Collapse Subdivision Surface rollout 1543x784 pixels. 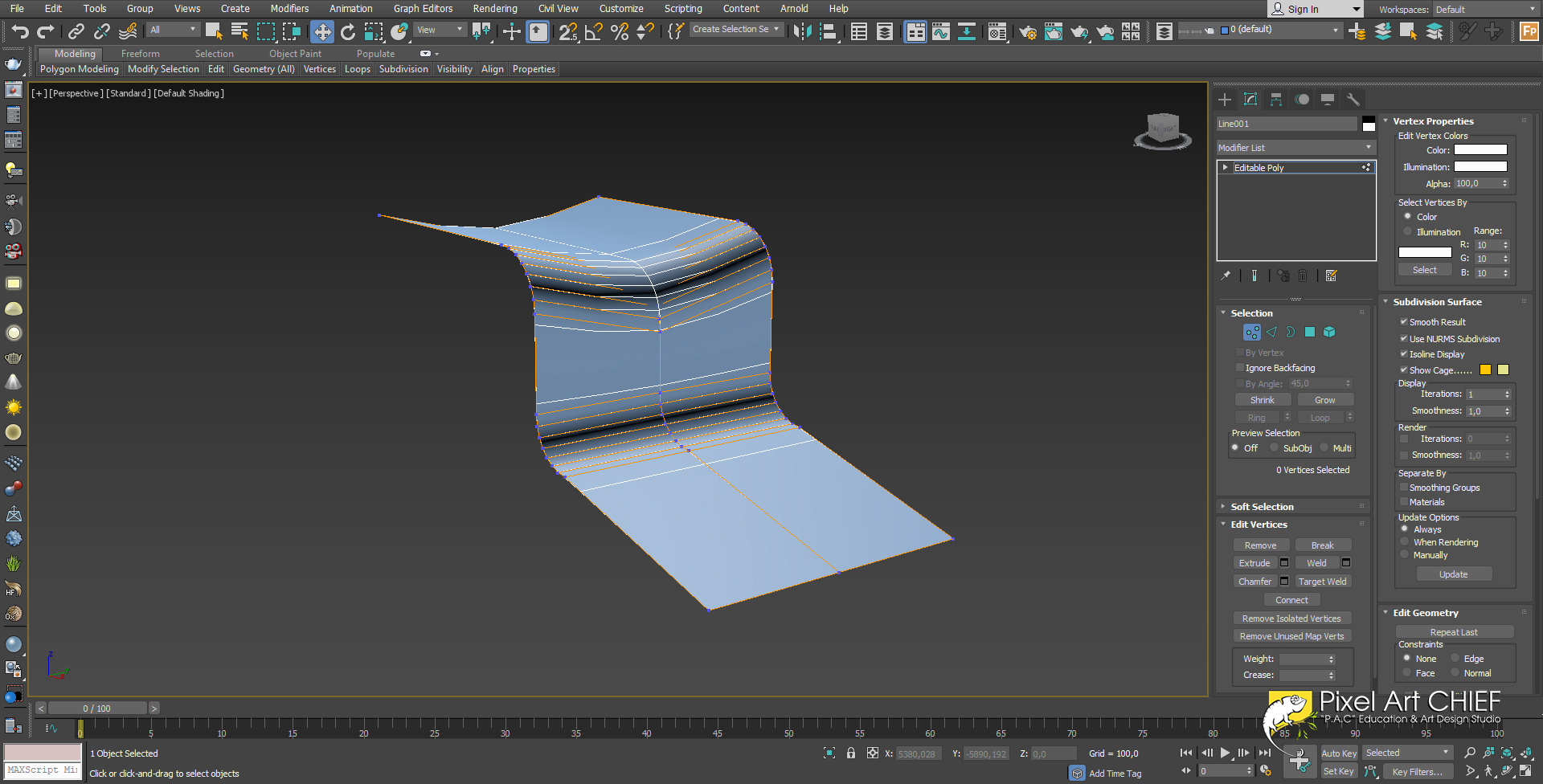coord(1438,302)
